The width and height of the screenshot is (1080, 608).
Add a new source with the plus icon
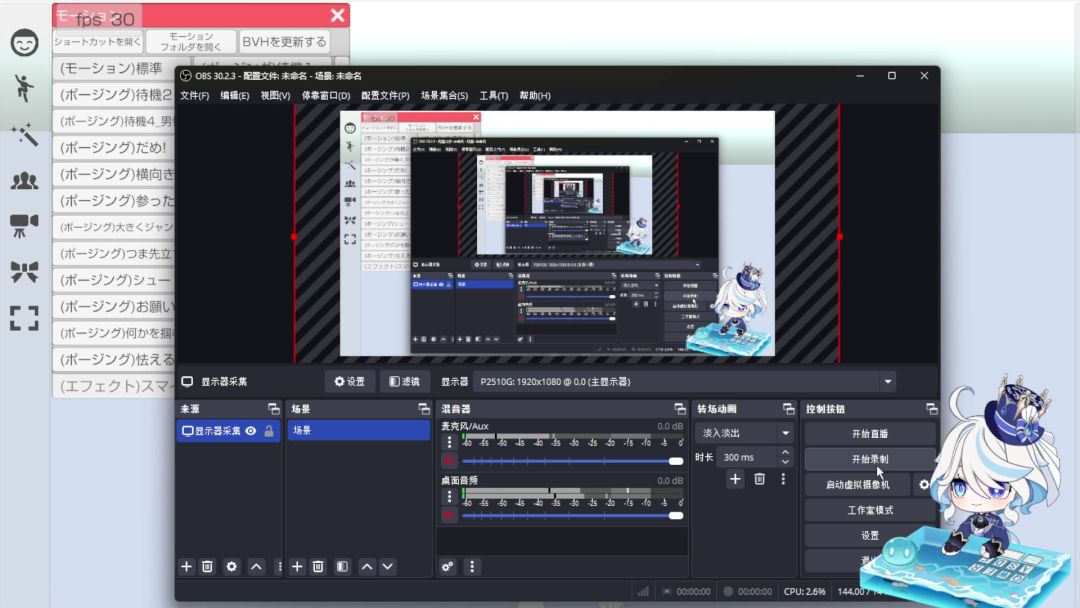pyautogui.click(x=186, y=566)
